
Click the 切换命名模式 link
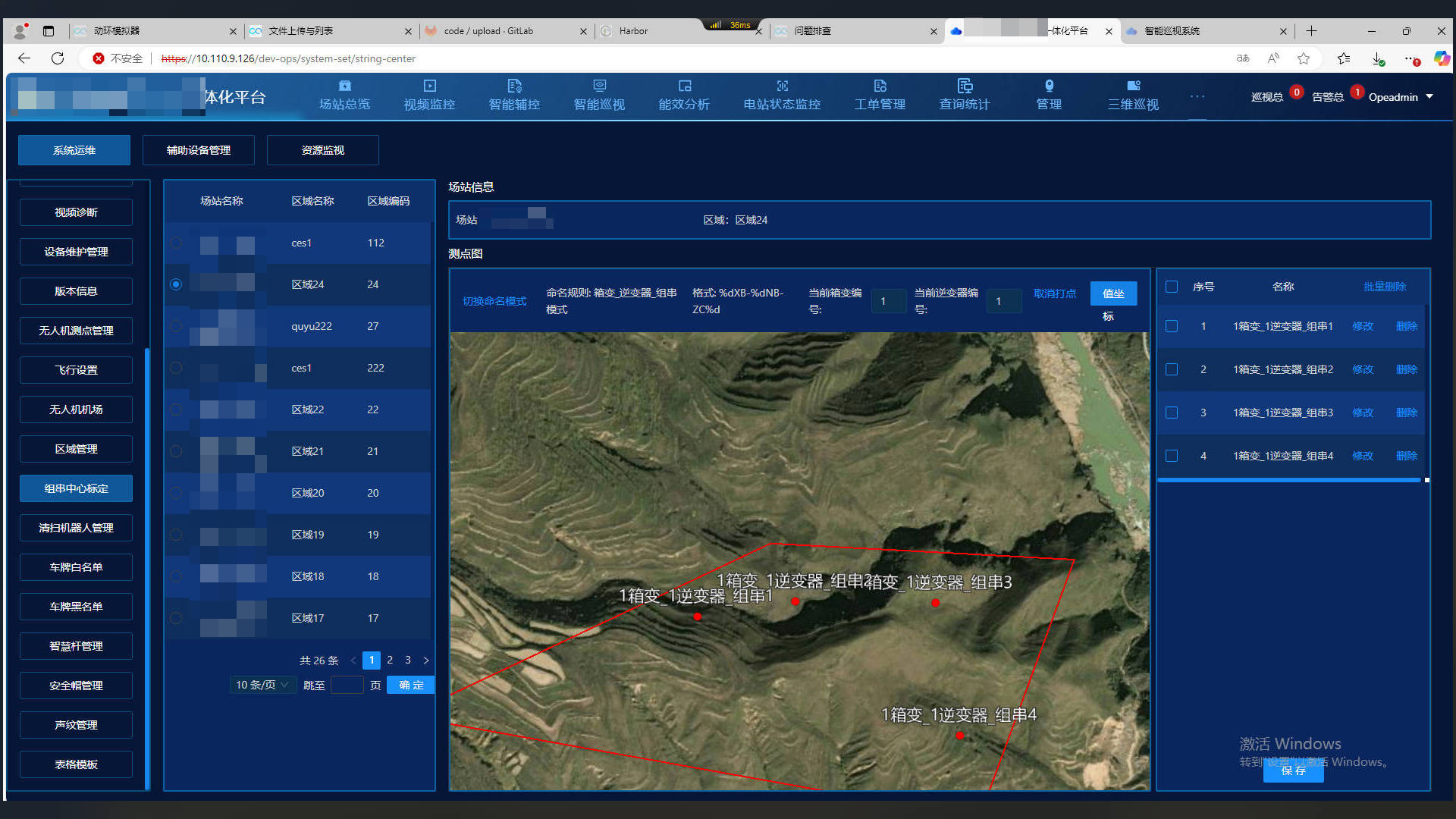(x=494, y=301)
